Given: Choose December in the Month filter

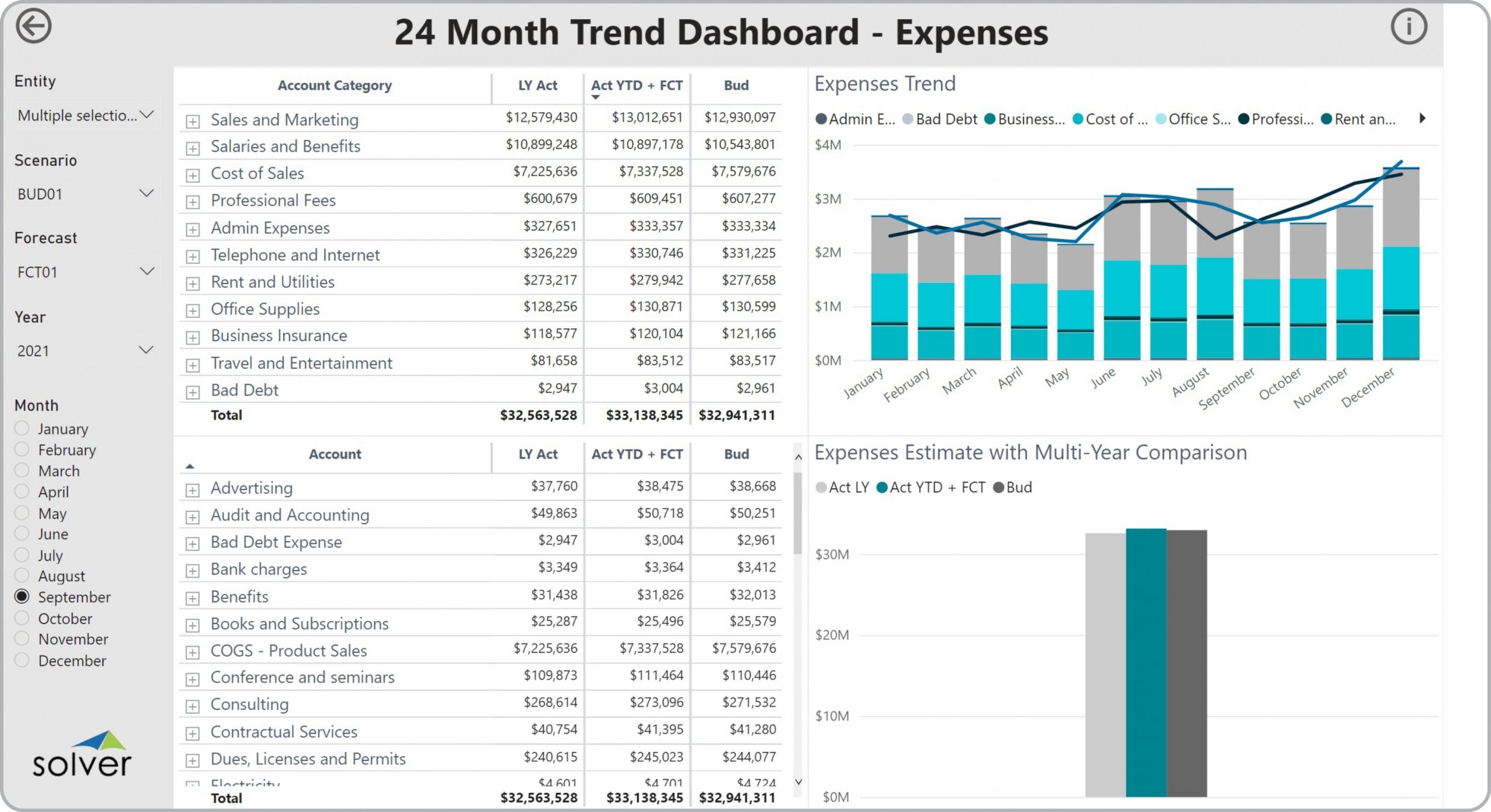Looking at the screenshot, I should pyautogui.click(x=22, y=660).
